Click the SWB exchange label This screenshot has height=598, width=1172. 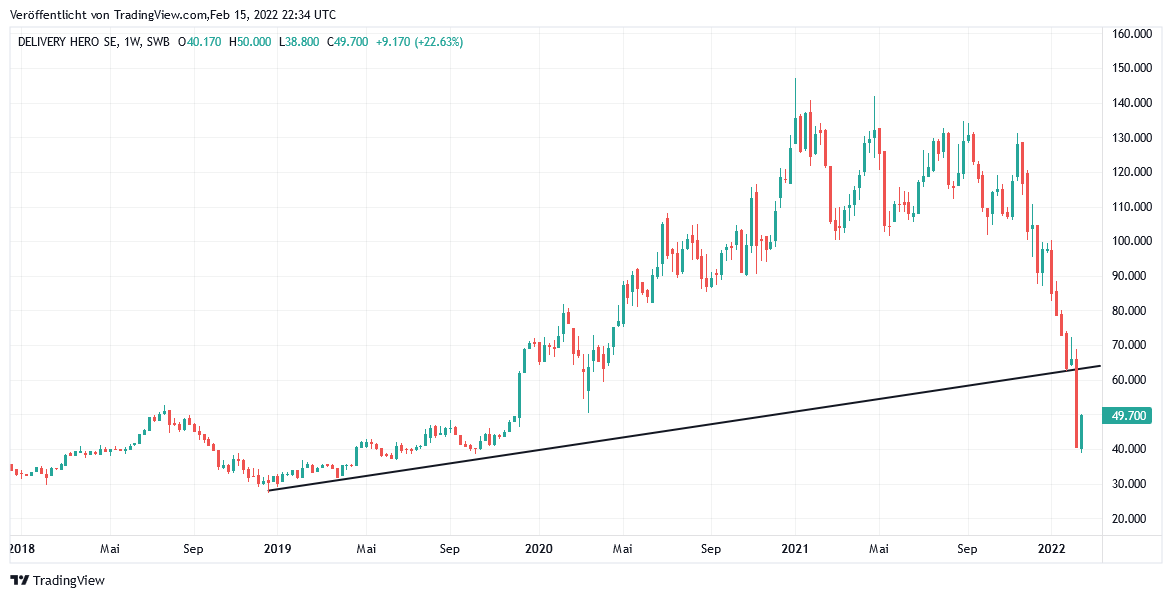[x=156, y=43]
